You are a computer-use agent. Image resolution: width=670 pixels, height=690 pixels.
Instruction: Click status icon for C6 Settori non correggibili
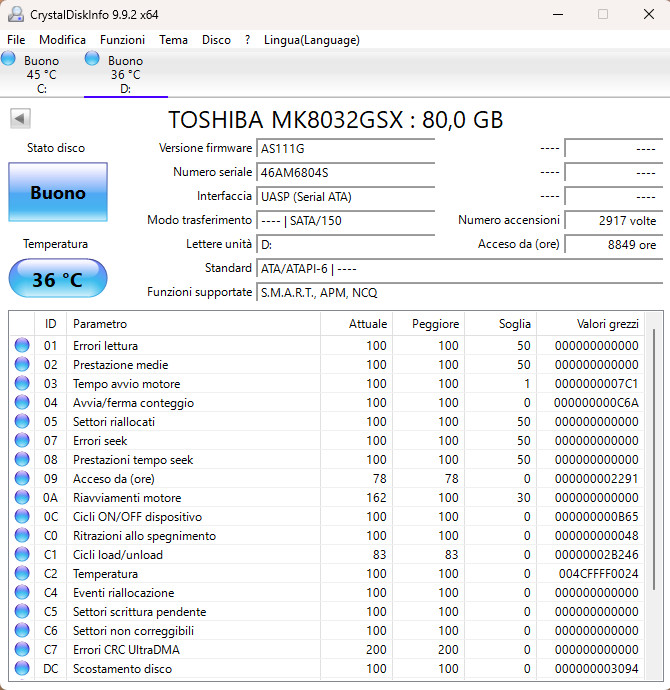(22, 630)
